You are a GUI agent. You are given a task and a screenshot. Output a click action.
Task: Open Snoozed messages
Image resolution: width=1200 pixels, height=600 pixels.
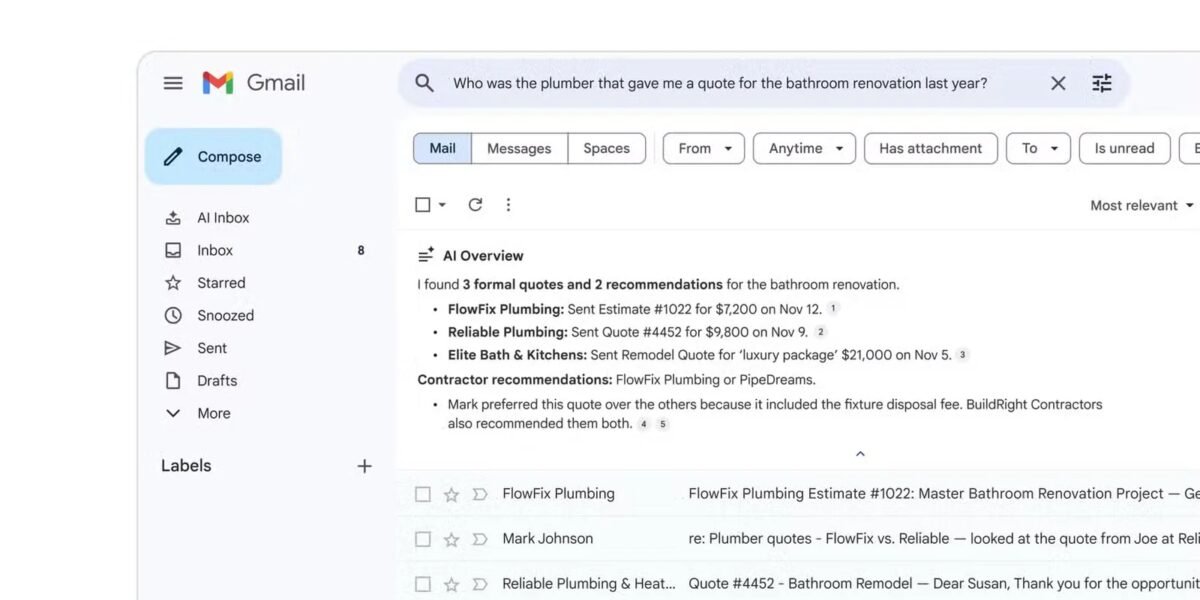coord(225,315)
